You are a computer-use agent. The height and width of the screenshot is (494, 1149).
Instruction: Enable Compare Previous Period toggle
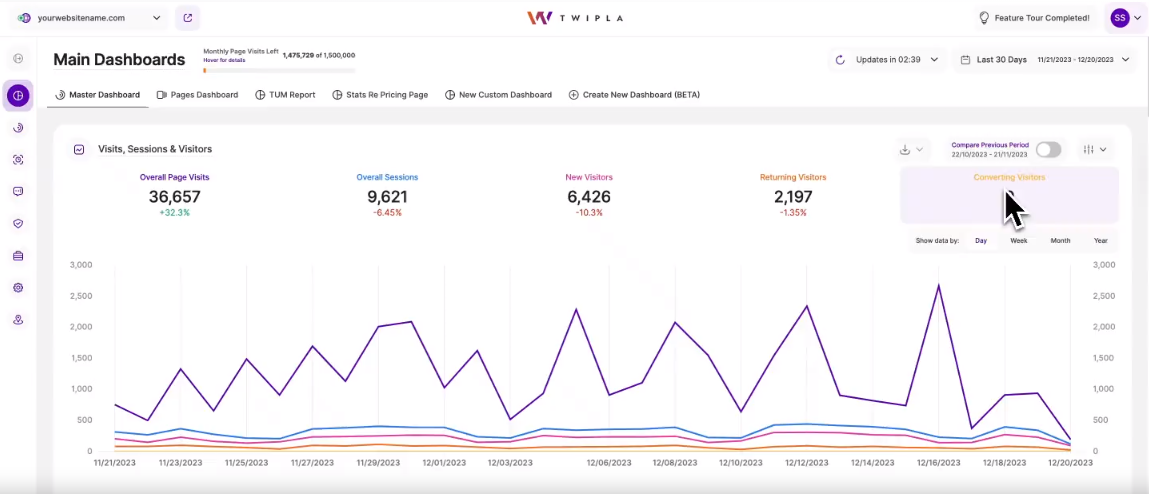1047,149
